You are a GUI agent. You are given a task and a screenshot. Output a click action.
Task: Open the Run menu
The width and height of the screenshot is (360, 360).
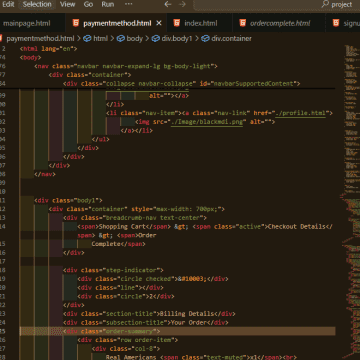pos(108,4)
